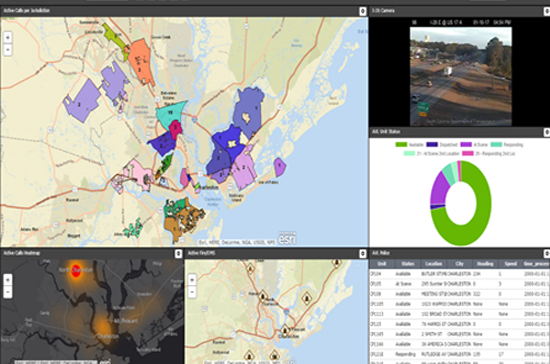The image size is (550, 364).
Task: Open options menu of Active Calls Heatmap panel
Action: click(179, 254)
